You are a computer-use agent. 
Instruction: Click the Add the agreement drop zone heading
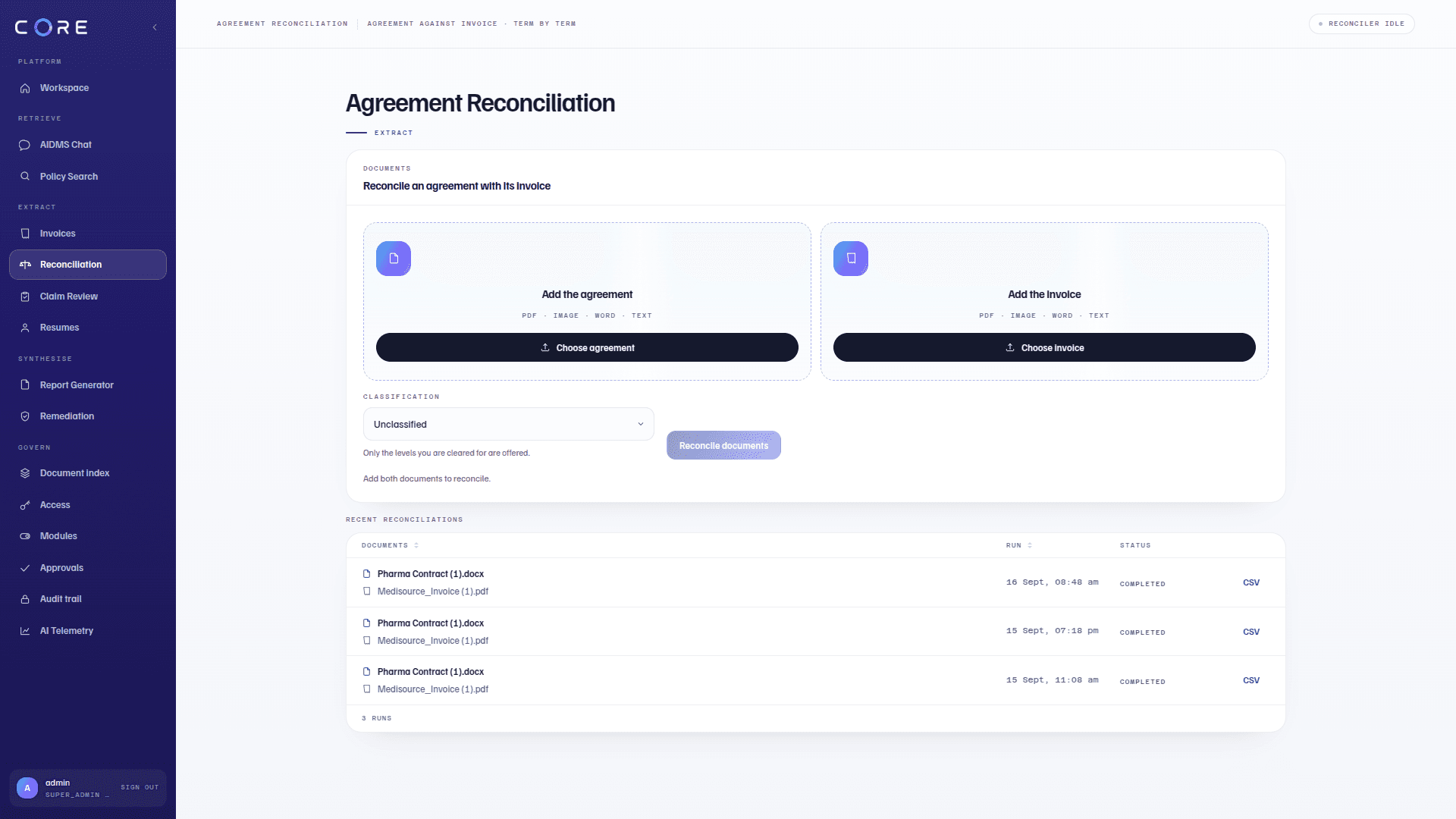(587, 294)
